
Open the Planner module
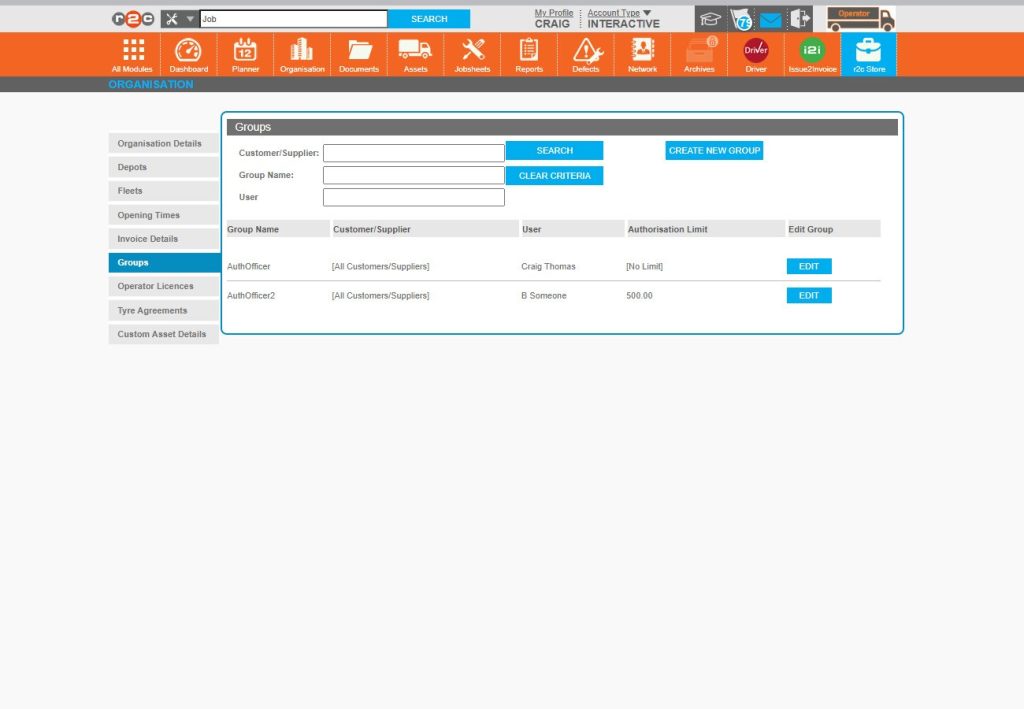[245, 55]
